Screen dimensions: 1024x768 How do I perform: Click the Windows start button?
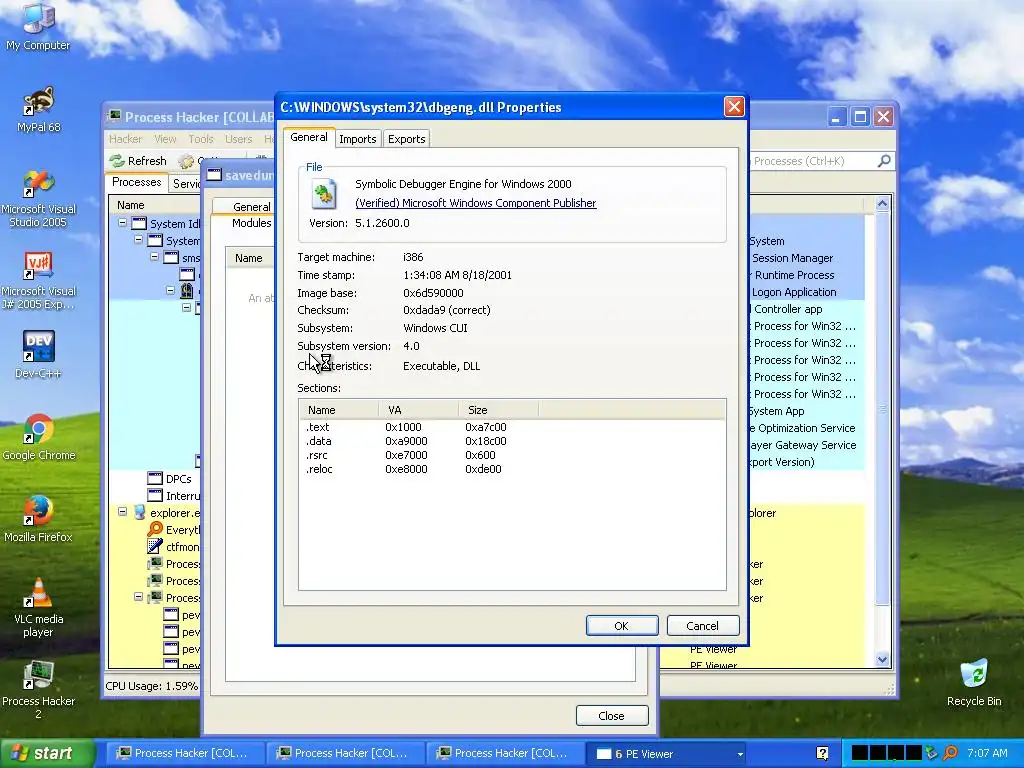pyautogui.click(x=47, y=753)
